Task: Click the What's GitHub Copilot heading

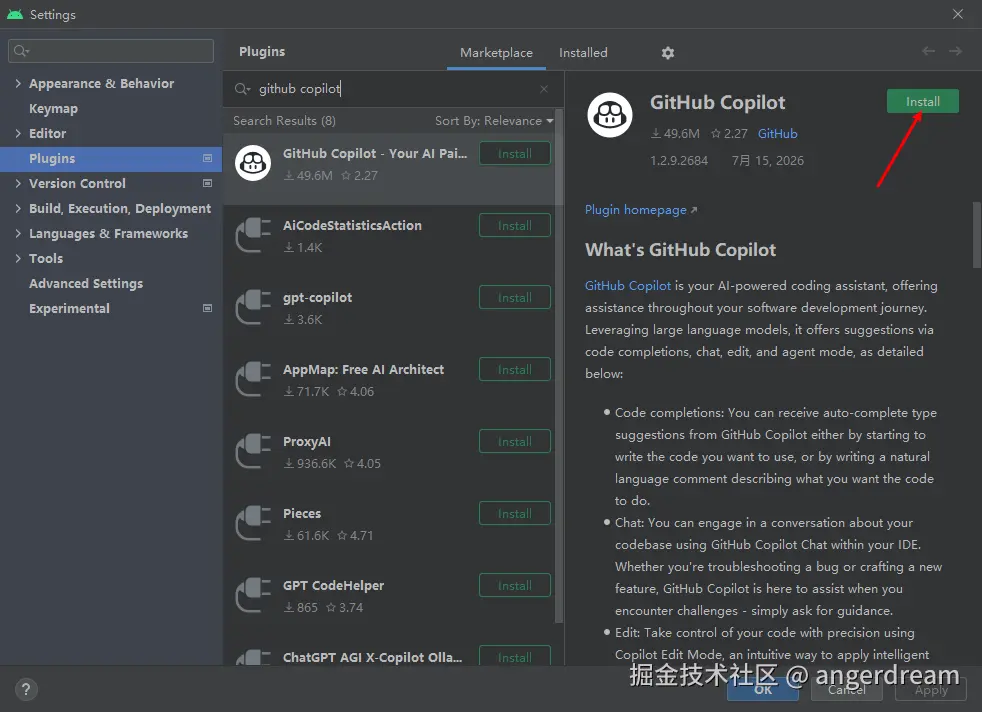Action: point(680,250)
